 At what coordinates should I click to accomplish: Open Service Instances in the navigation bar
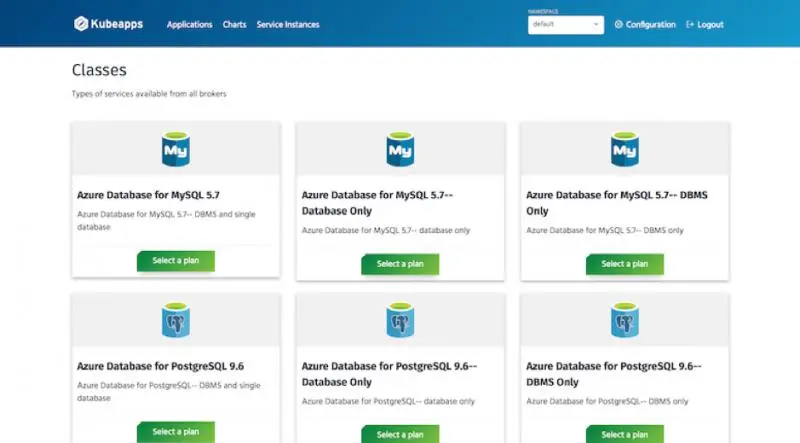288,24
